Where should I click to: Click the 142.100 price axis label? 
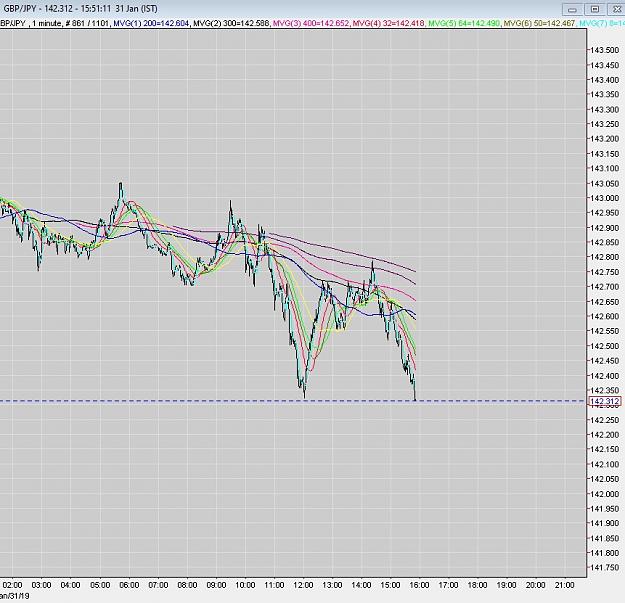pyautogui.click(x=605, y=464)
